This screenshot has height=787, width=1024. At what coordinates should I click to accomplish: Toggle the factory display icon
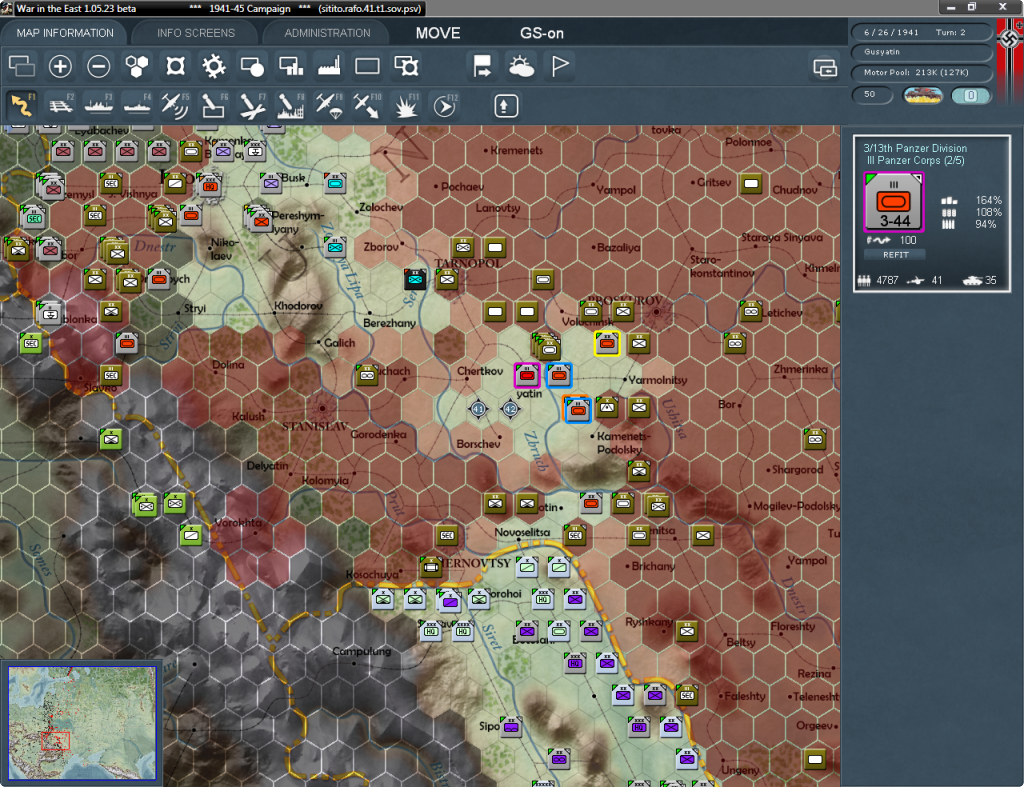point(329,66)
